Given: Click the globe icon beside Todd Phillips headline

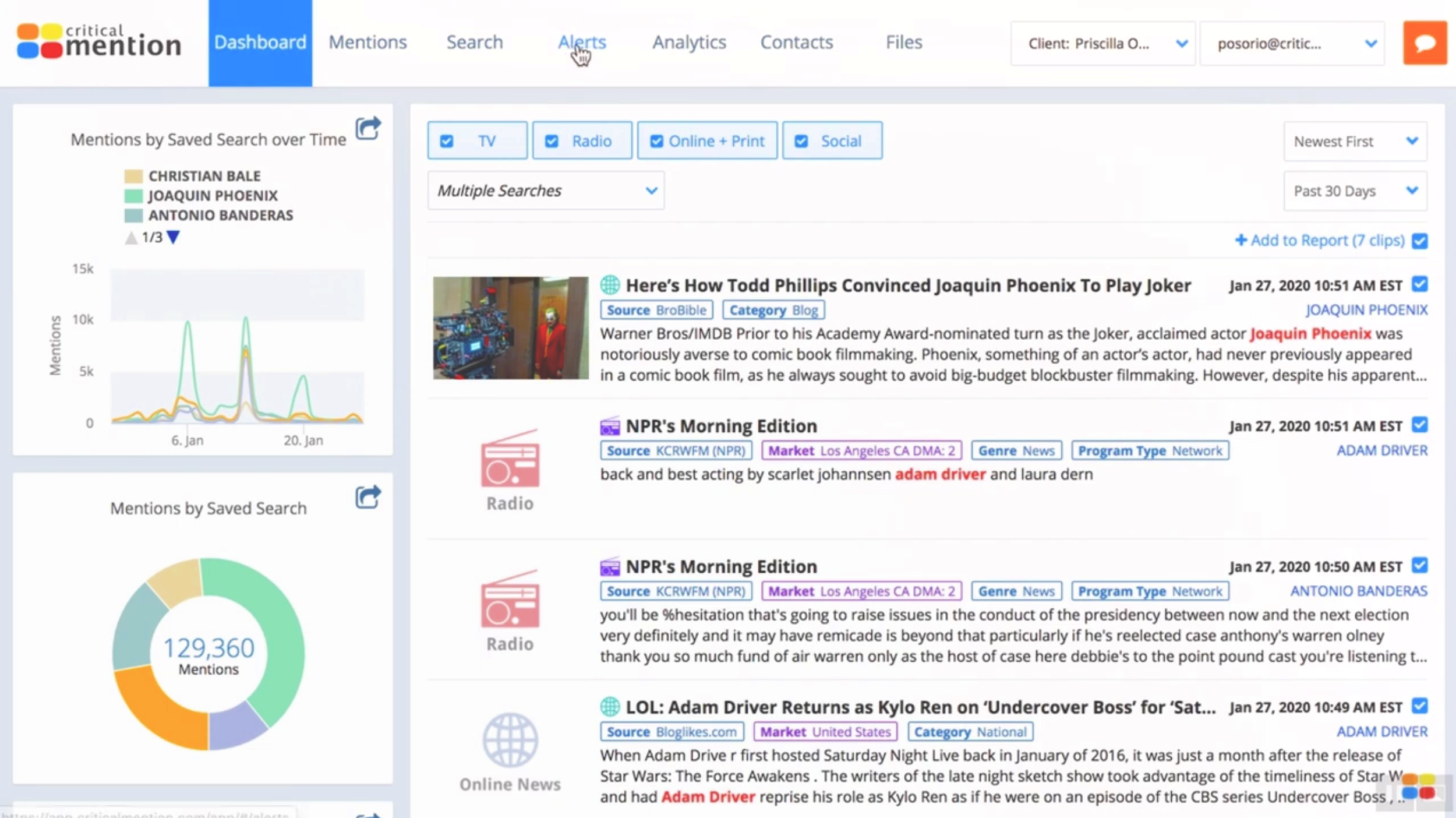Looking at the screenshot, I should tap(610, 285).
